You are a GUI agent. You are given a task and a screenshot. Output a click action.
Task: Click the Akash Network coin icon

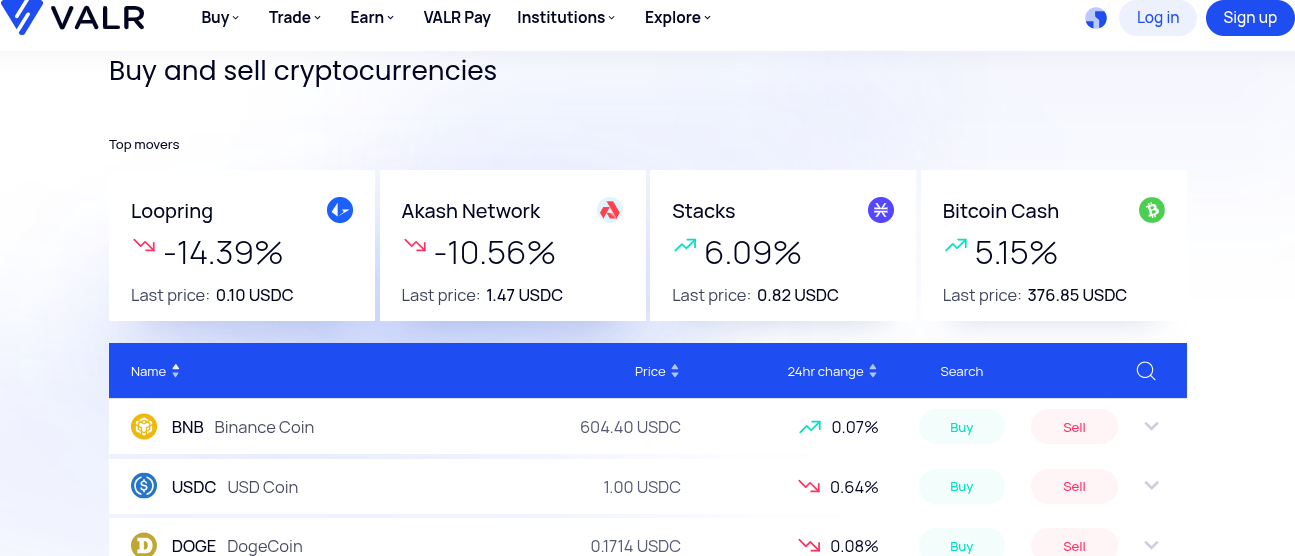[x=610, y=210]
